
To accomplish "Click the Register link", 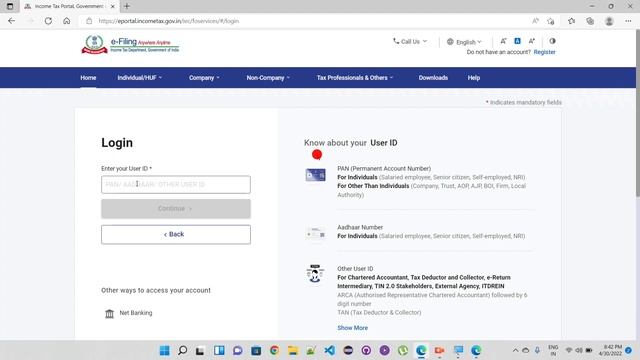I will [x=544, y=52].
